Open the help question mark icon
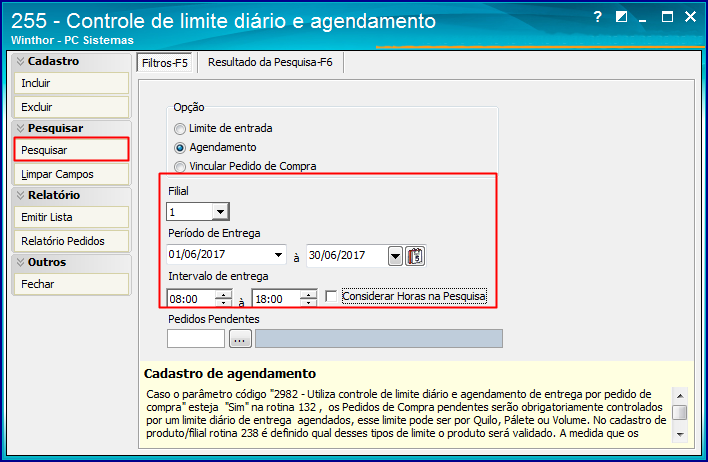This screenshot has width=708, height=462. pyautogui.click(x=597, y=17)
